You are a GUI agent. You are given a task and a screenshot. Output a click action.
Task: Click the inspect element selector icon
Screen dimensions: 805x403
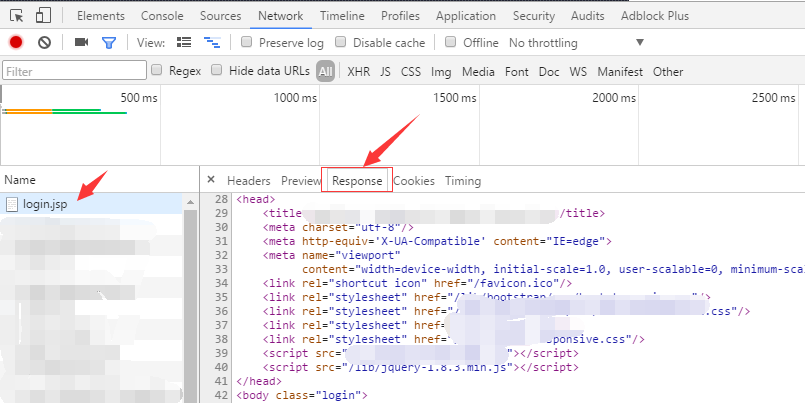pos(16,16)
